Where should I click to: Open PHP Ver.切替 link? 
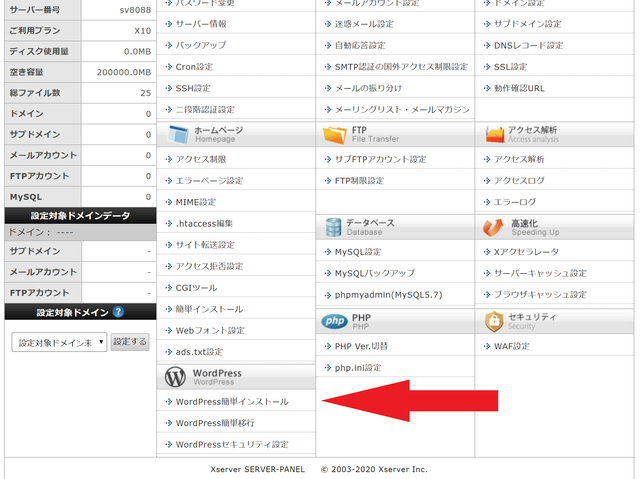(x=361, y=346)
